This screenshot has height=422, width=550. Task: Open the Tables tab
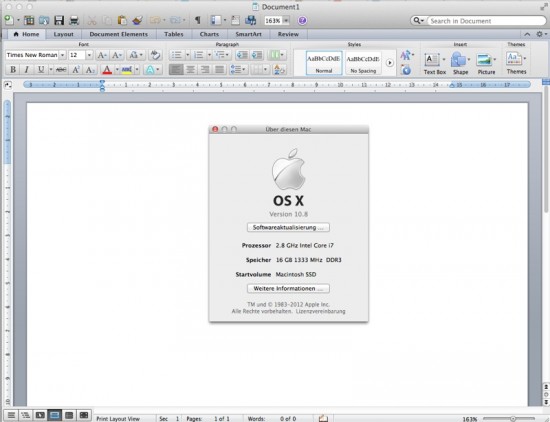(174, 34)
